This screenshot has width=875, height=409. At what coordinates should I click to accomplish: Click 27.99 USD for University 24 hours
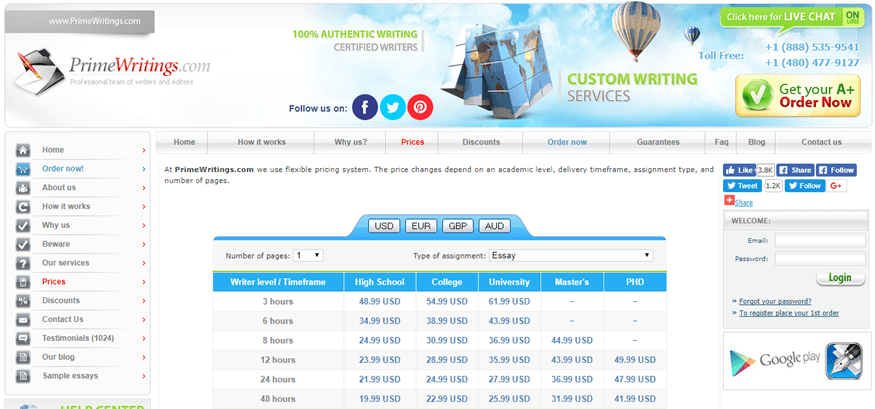pos(509,379)
